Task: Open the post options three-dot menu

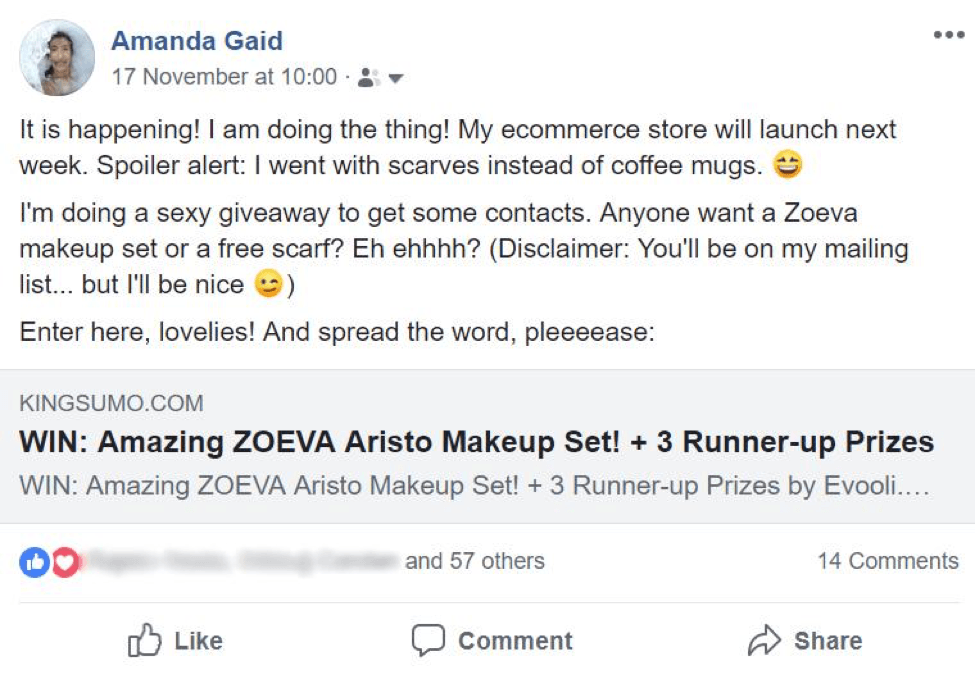Action: point(948,36)
